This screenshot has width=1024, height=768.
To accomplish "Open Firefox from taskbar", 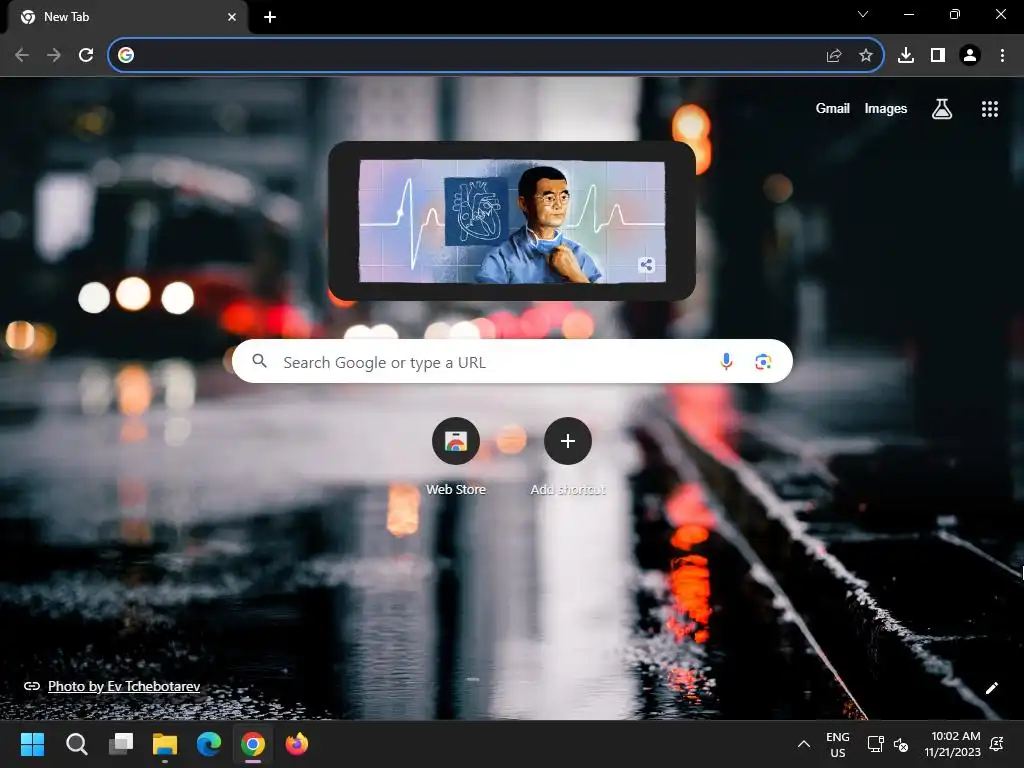I will 296,744.
